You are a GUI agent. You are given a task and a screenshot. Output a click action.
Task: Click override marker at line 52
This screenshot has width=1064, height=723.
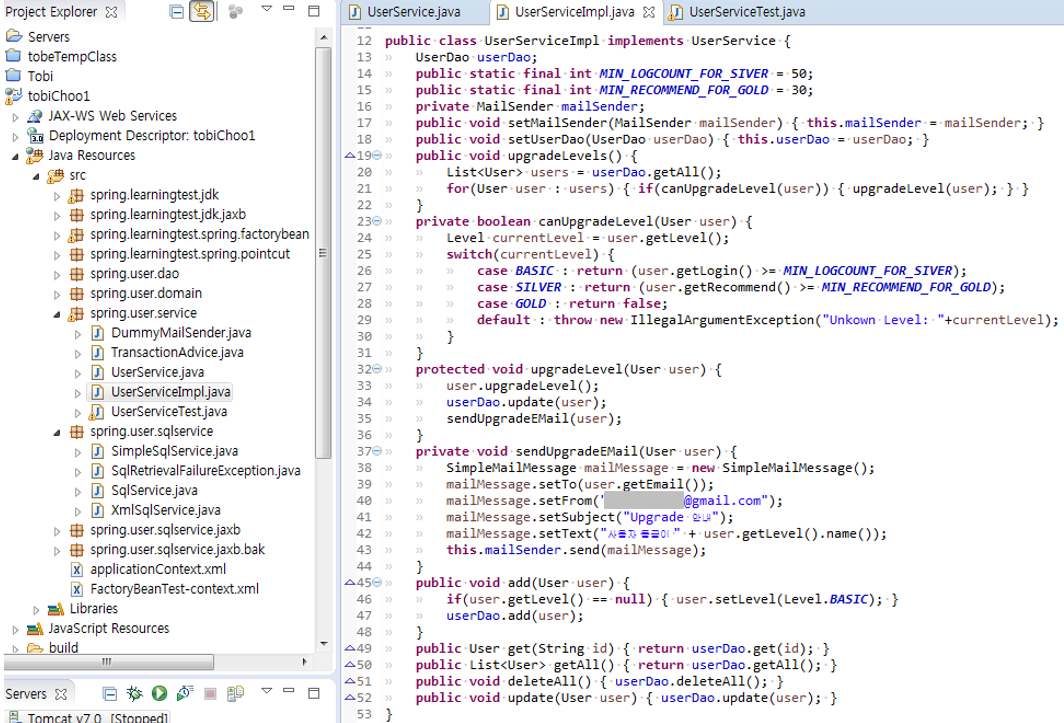coord(350,697)
